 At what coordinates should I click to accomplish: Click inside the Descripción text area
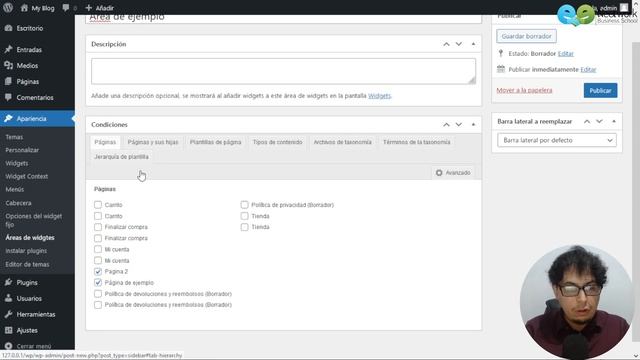point(283,71)
